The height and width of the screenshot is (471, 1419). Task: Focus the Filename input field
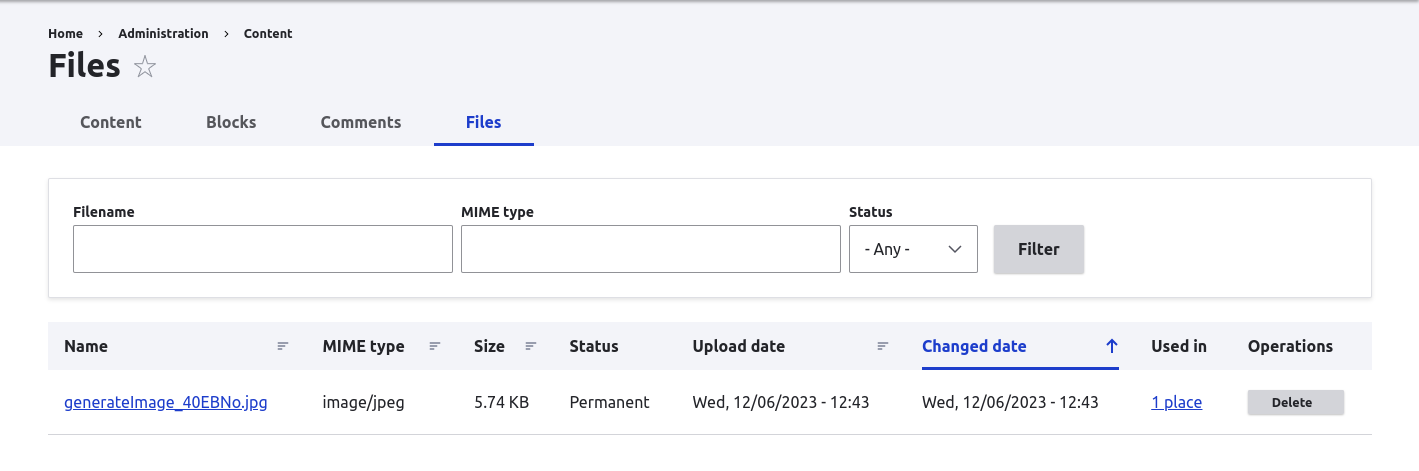[263, 249]
